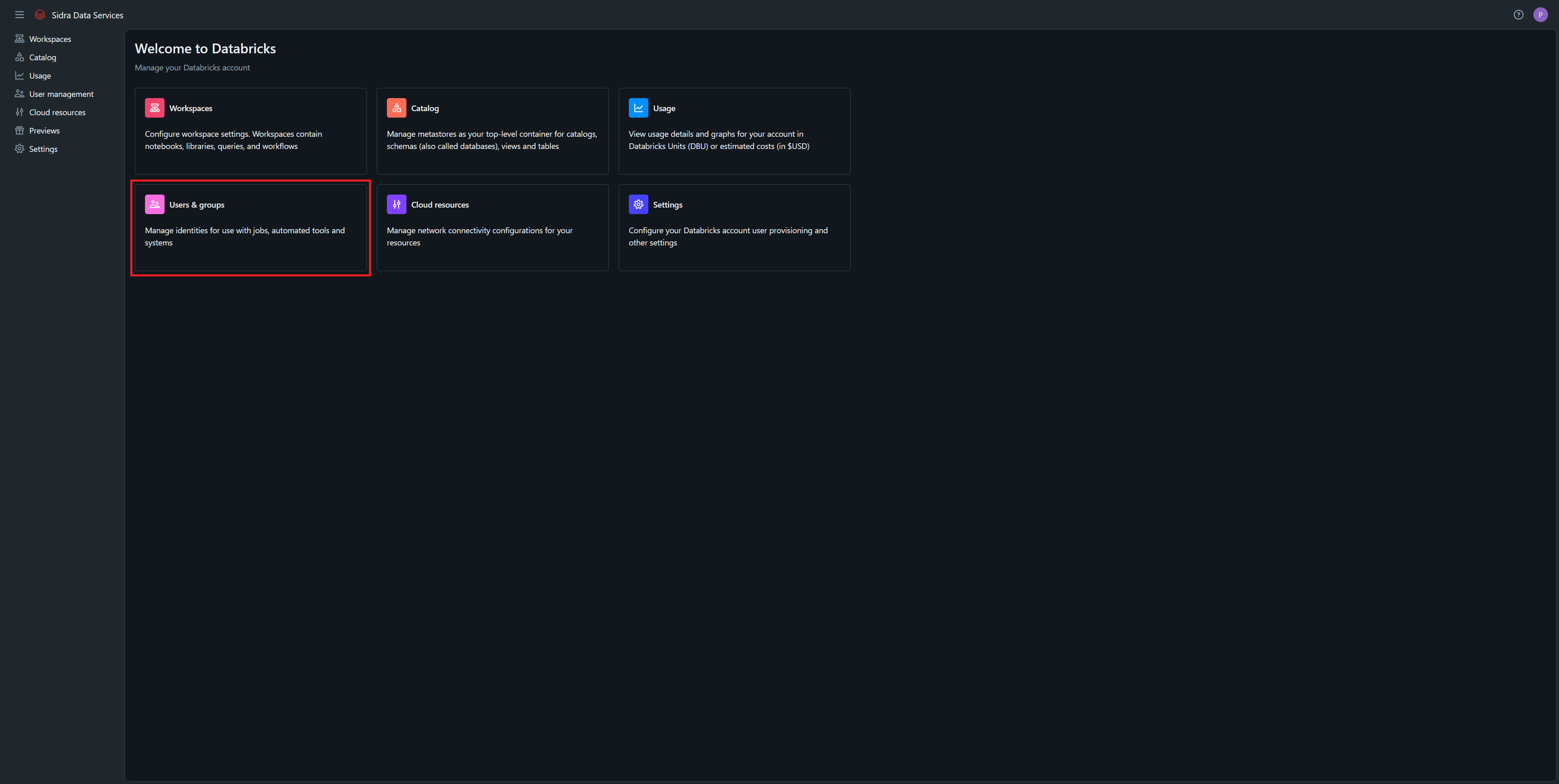Click the Usage chart sidebar icon
The image size is (1559, 784).
[20, 76]
